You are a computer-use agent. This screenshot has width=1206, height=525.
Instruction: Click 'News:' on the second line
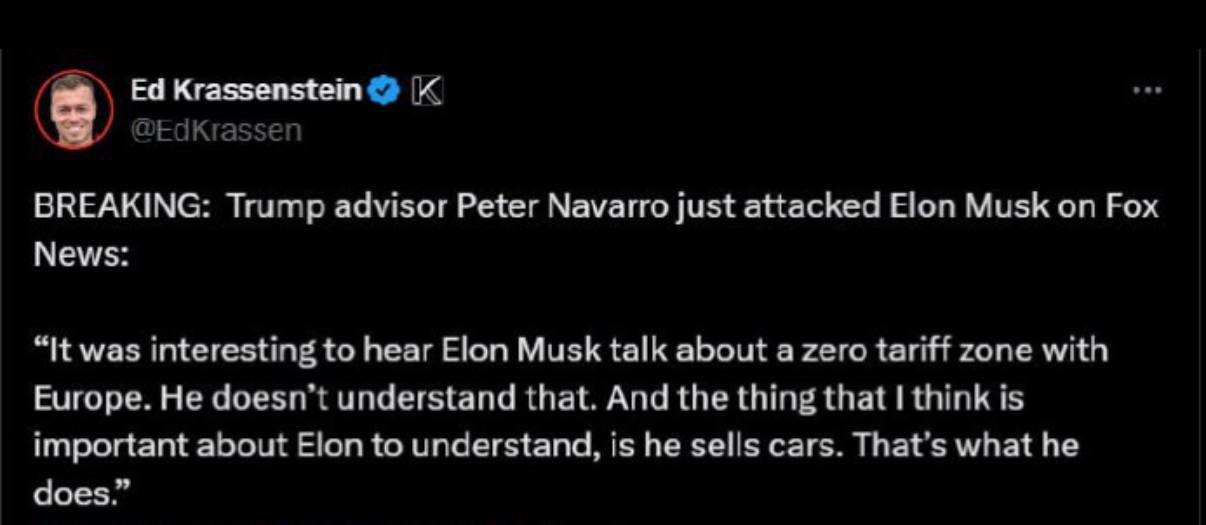pyautogui.click(x=81, y=255)
